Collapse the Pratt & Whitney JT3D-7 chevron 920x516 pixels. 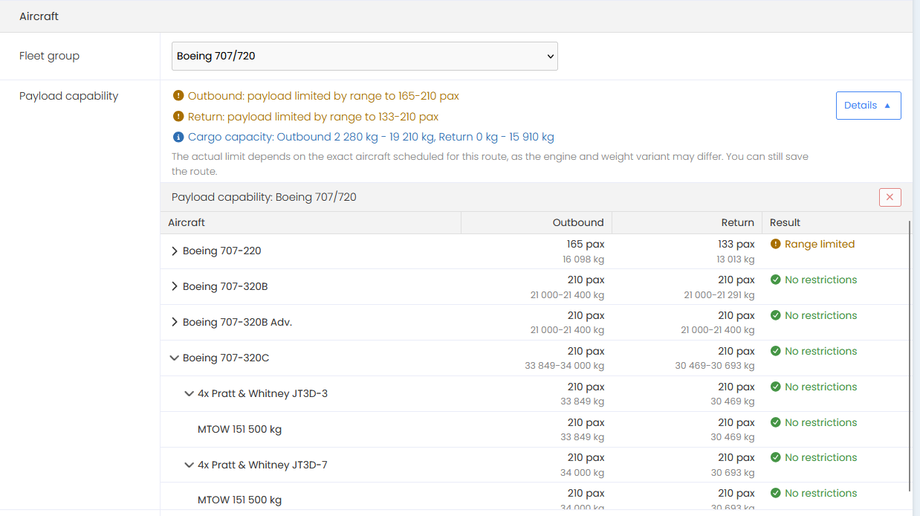[x=189, y=465]
